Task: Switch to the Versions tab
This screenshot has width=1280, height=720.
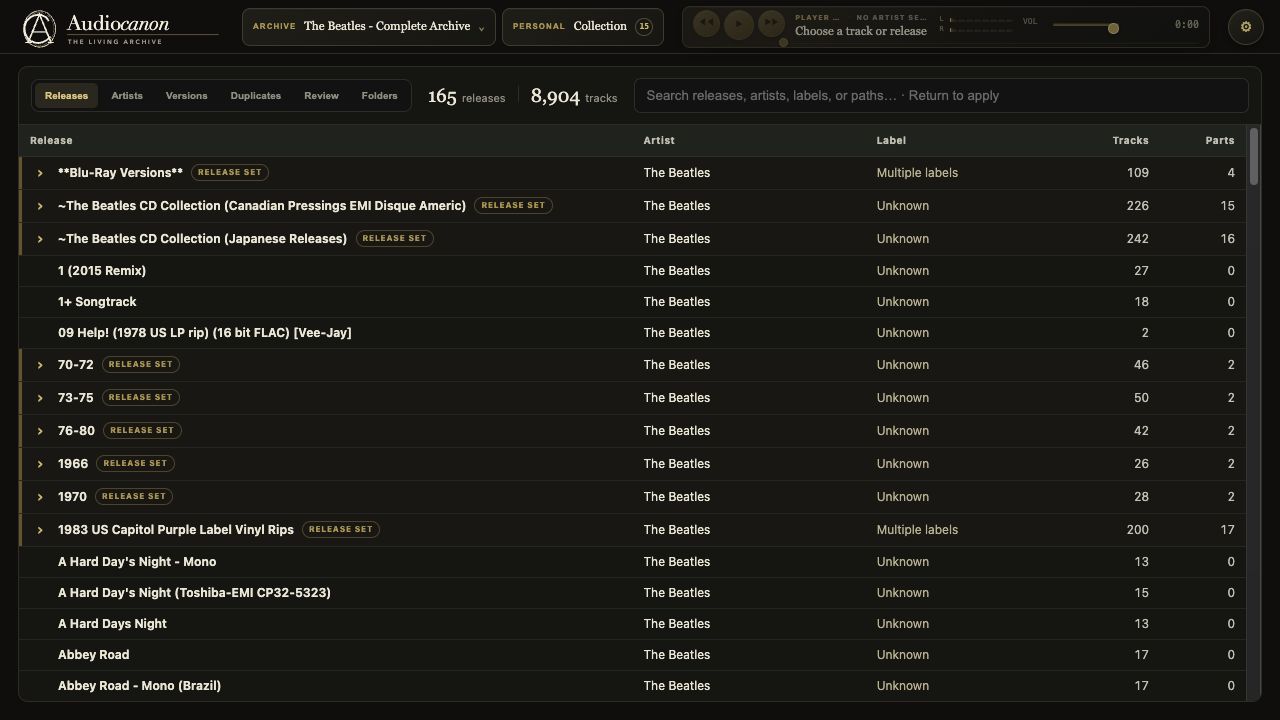Action: pos(186,96)
